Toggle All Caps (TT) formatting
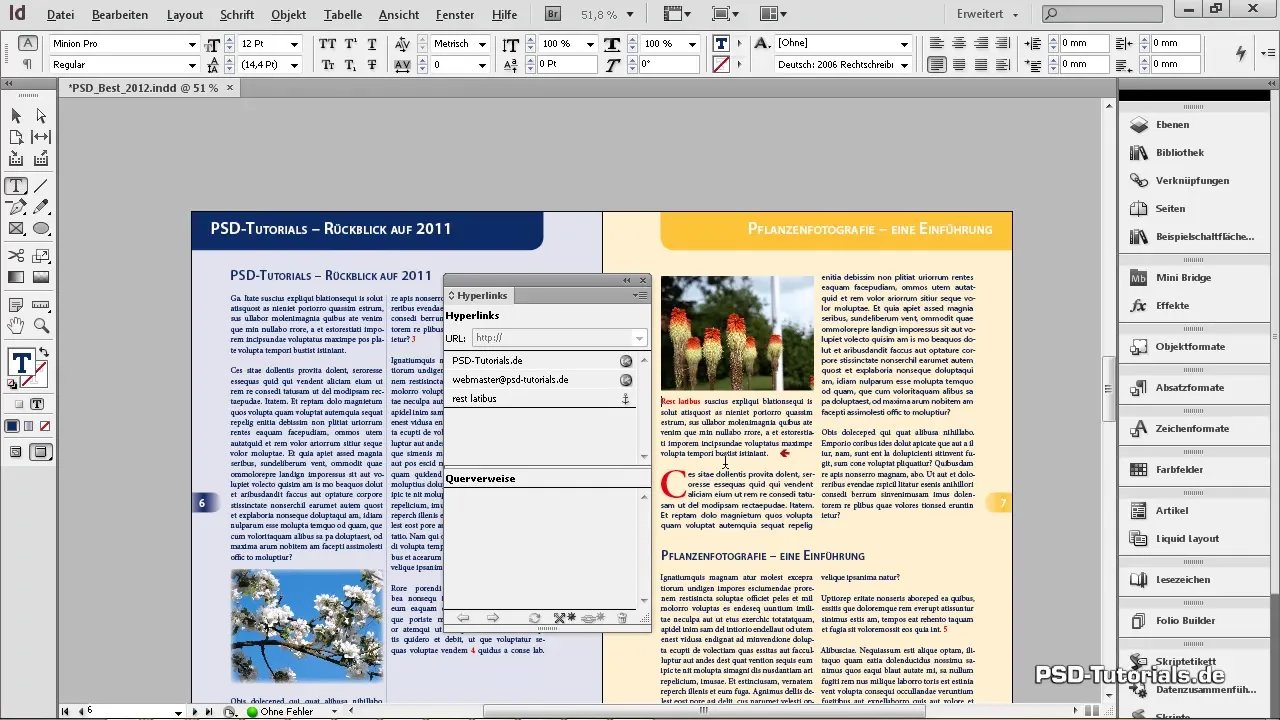This screenshot has height=720, width=1280. 327,45
